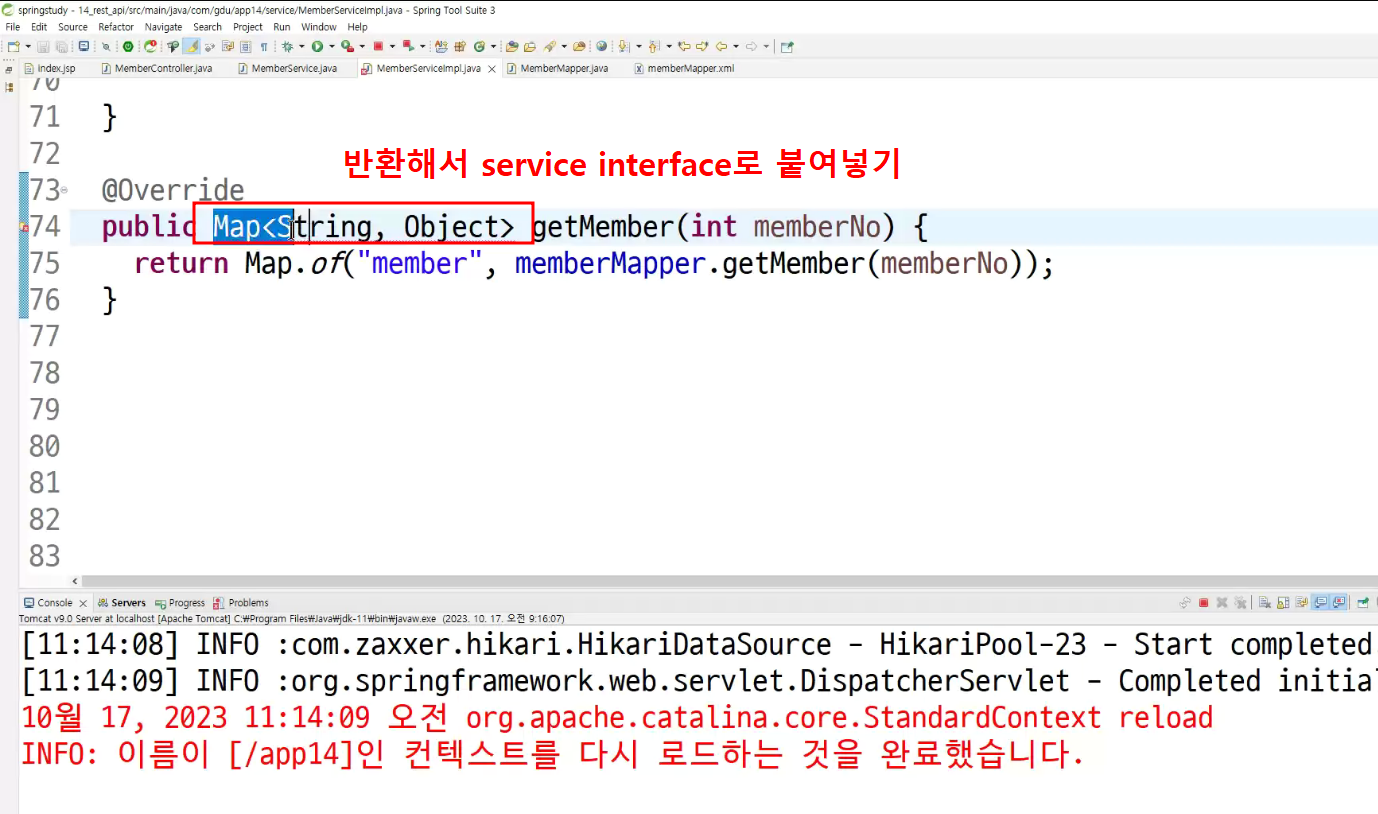Click the red Stop icon in main toolbar
1378x814 pixels.
coord(378,46)
